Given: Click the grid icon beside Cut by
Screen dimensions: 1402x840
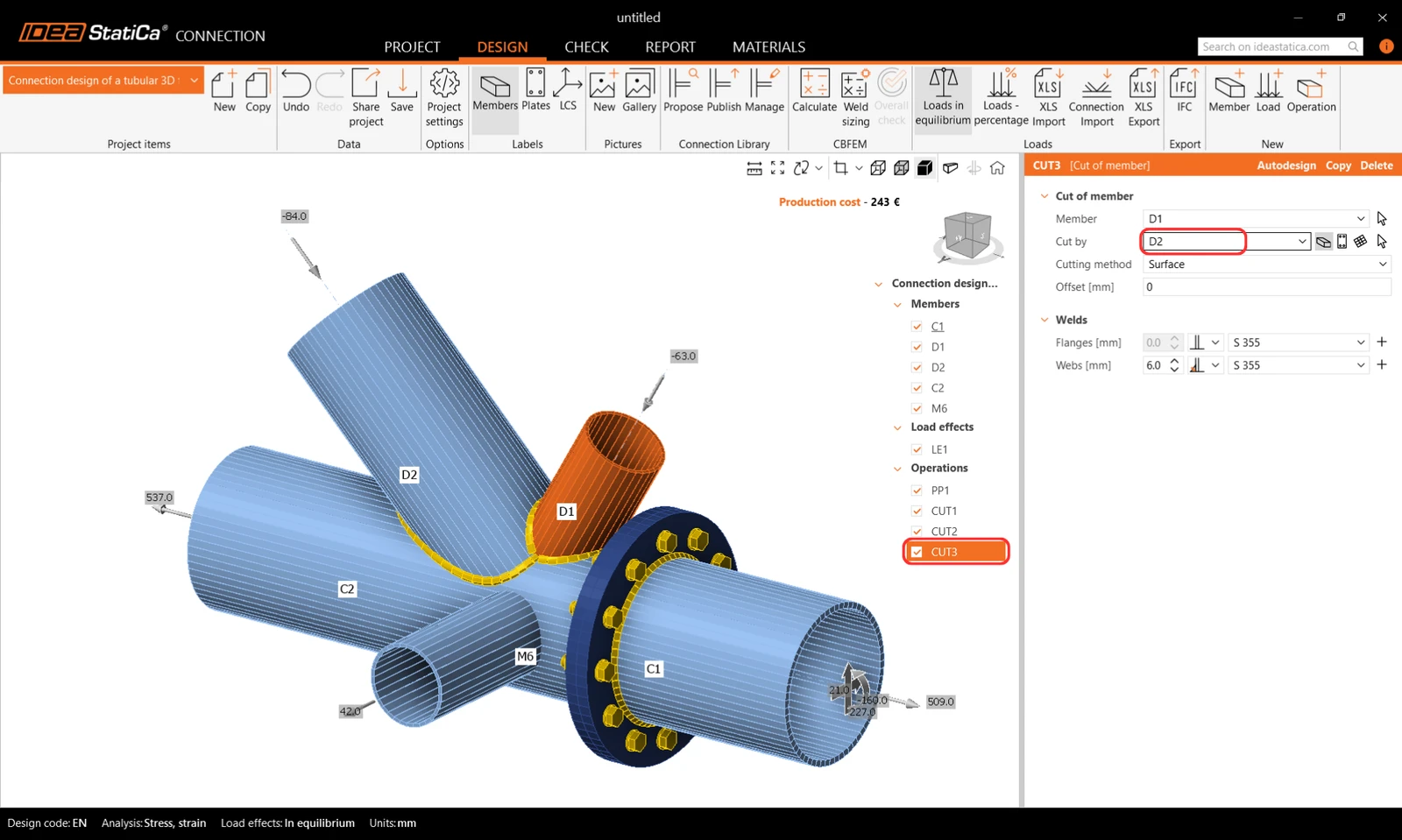Looking at the screenshot, I should pos(1360,242).
